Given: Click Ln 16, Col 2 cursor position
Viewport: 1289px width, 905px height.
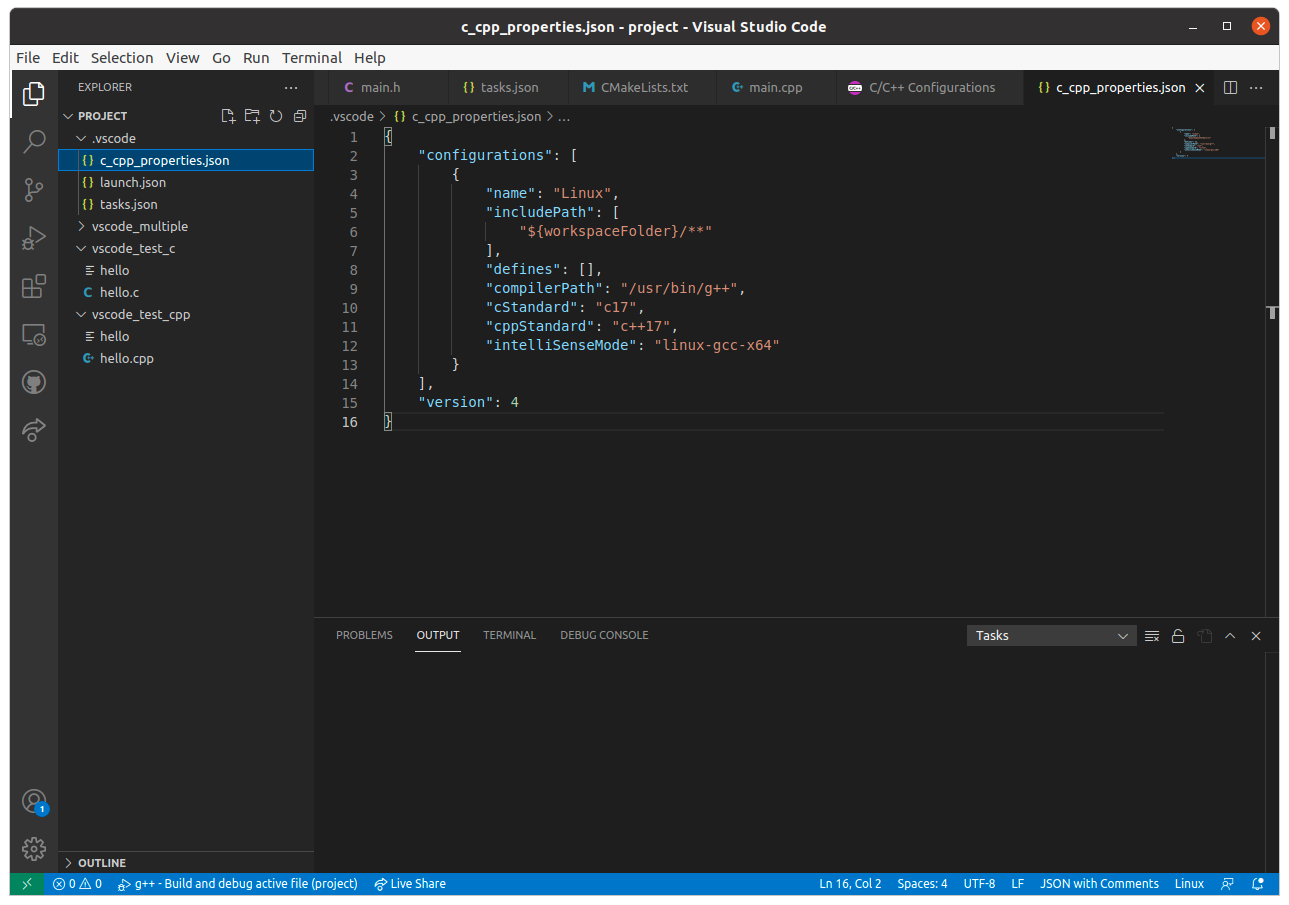Looking at the screenshot, I should [x=850, y=884].
